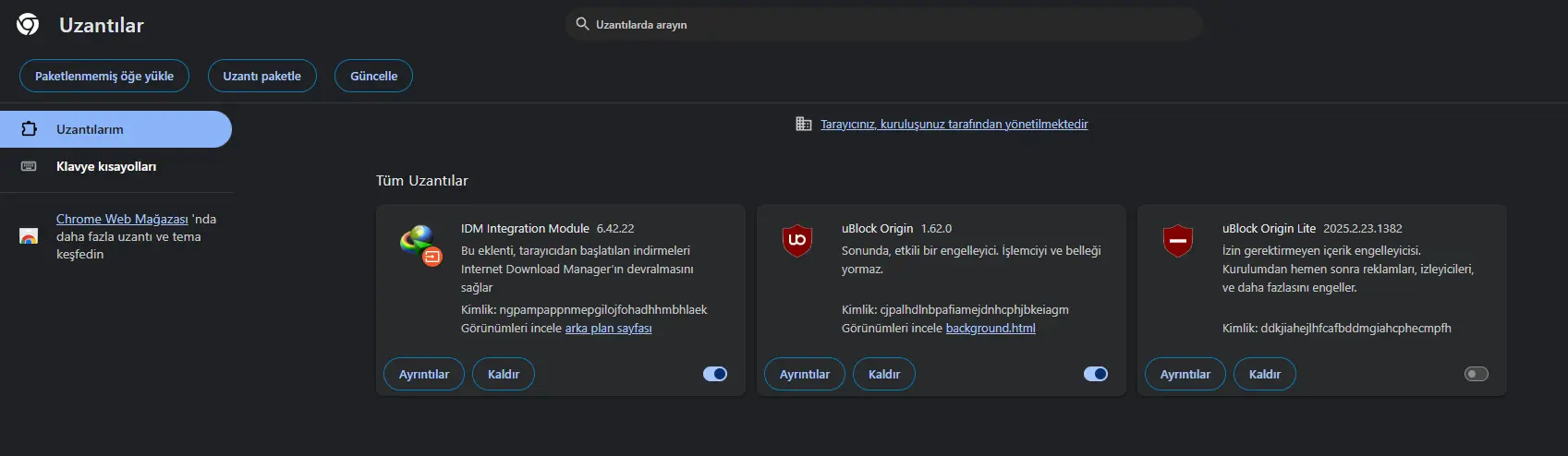Turn off the uBlock Origin 1.62.0 toggle
Viewport: 1568px width, 456px height.
point(1096,374)
